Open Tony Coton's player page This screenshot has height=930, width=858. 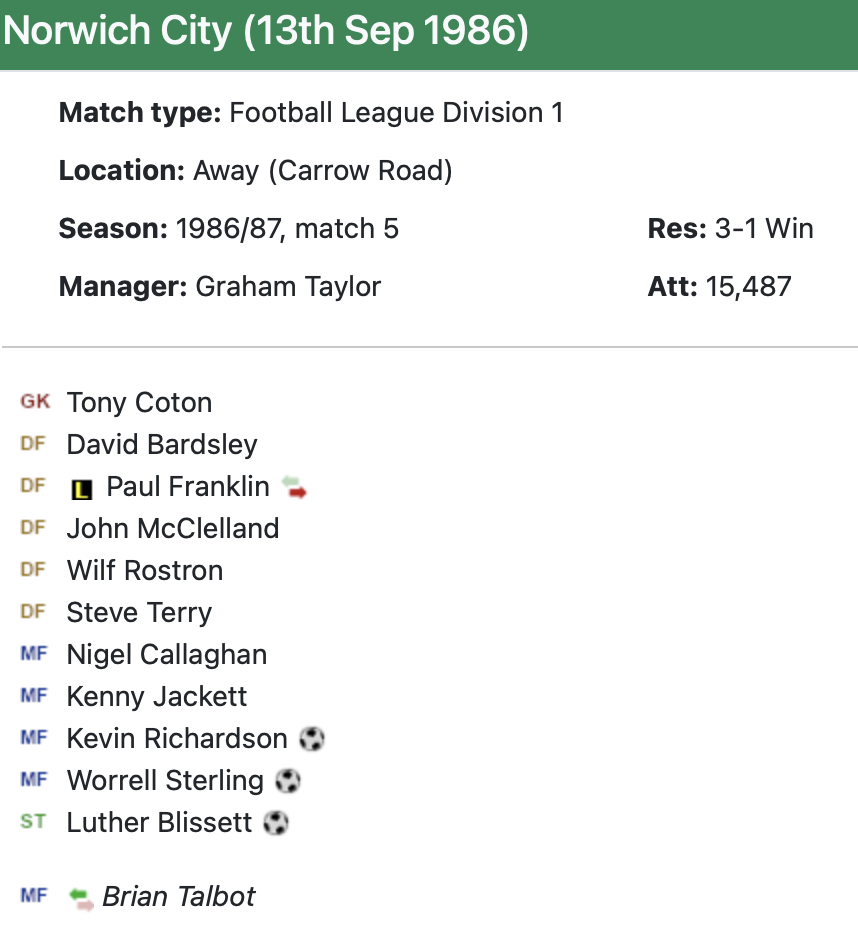coord(139,403)
